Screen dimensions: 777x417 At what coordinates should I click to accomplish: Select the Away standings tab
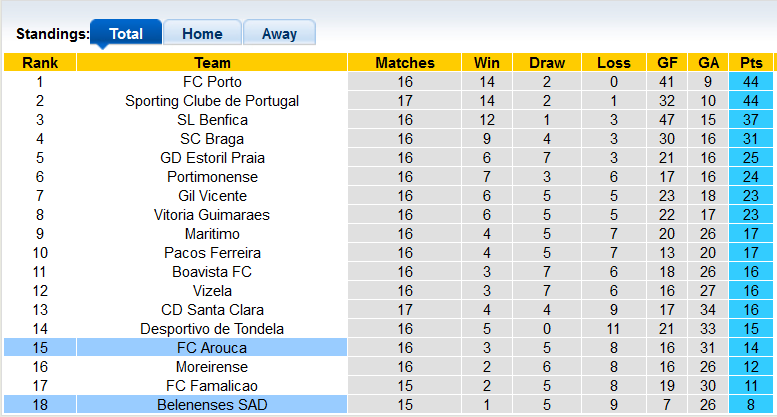[x=279, y=33]
